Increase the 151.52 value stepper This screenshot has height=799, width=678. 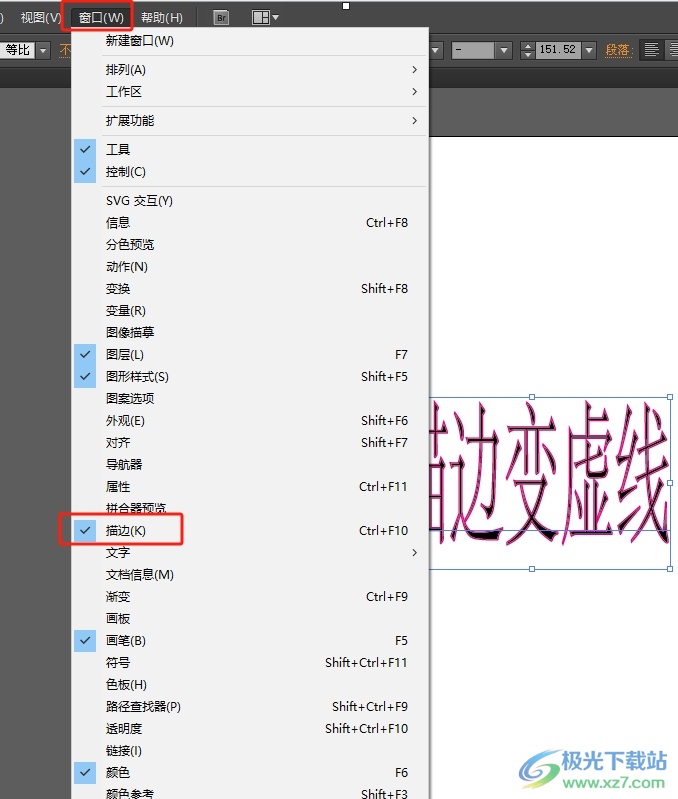528,46
